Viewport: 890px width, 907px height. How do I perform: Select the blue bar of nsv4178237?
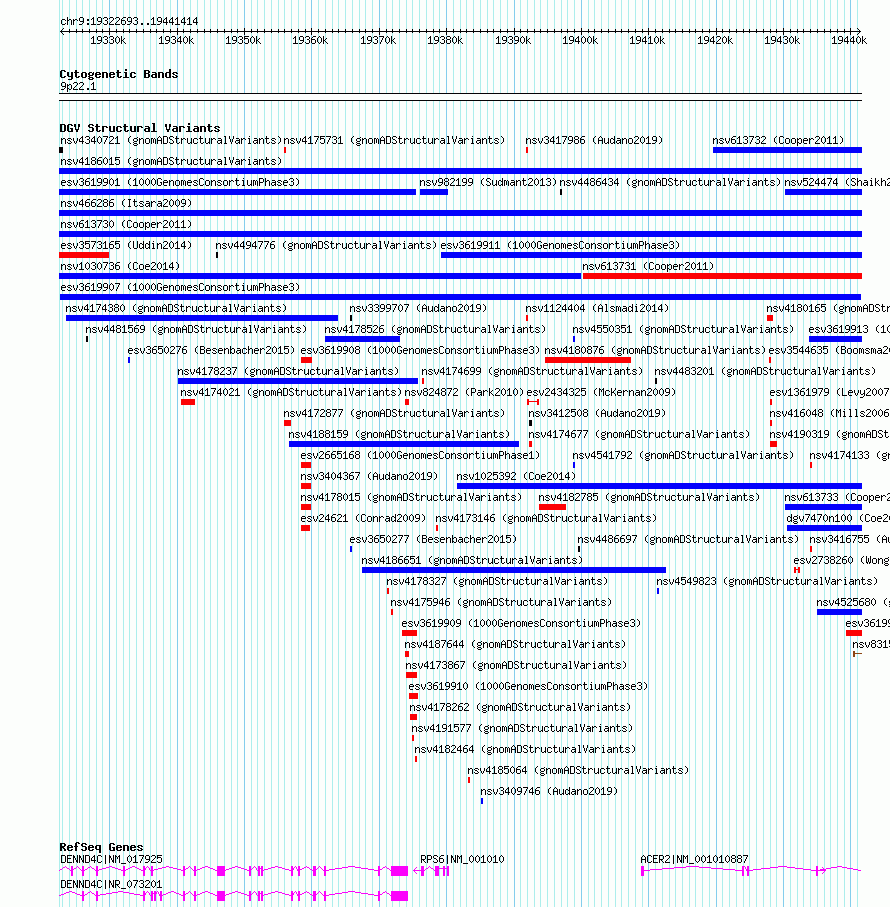click(298, 381)
